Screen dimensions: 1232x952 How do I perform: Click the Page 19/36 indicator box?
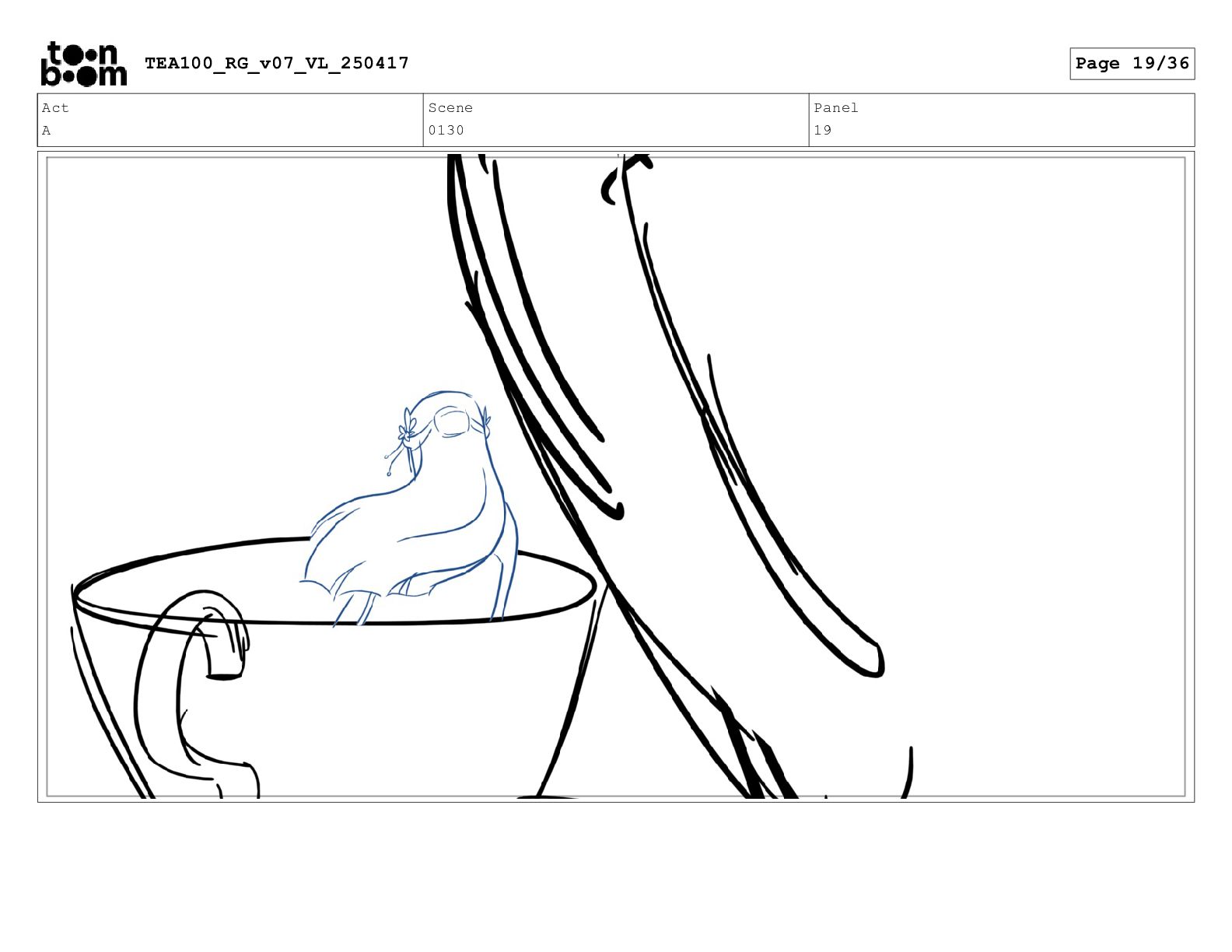[x=1132, y=64]
